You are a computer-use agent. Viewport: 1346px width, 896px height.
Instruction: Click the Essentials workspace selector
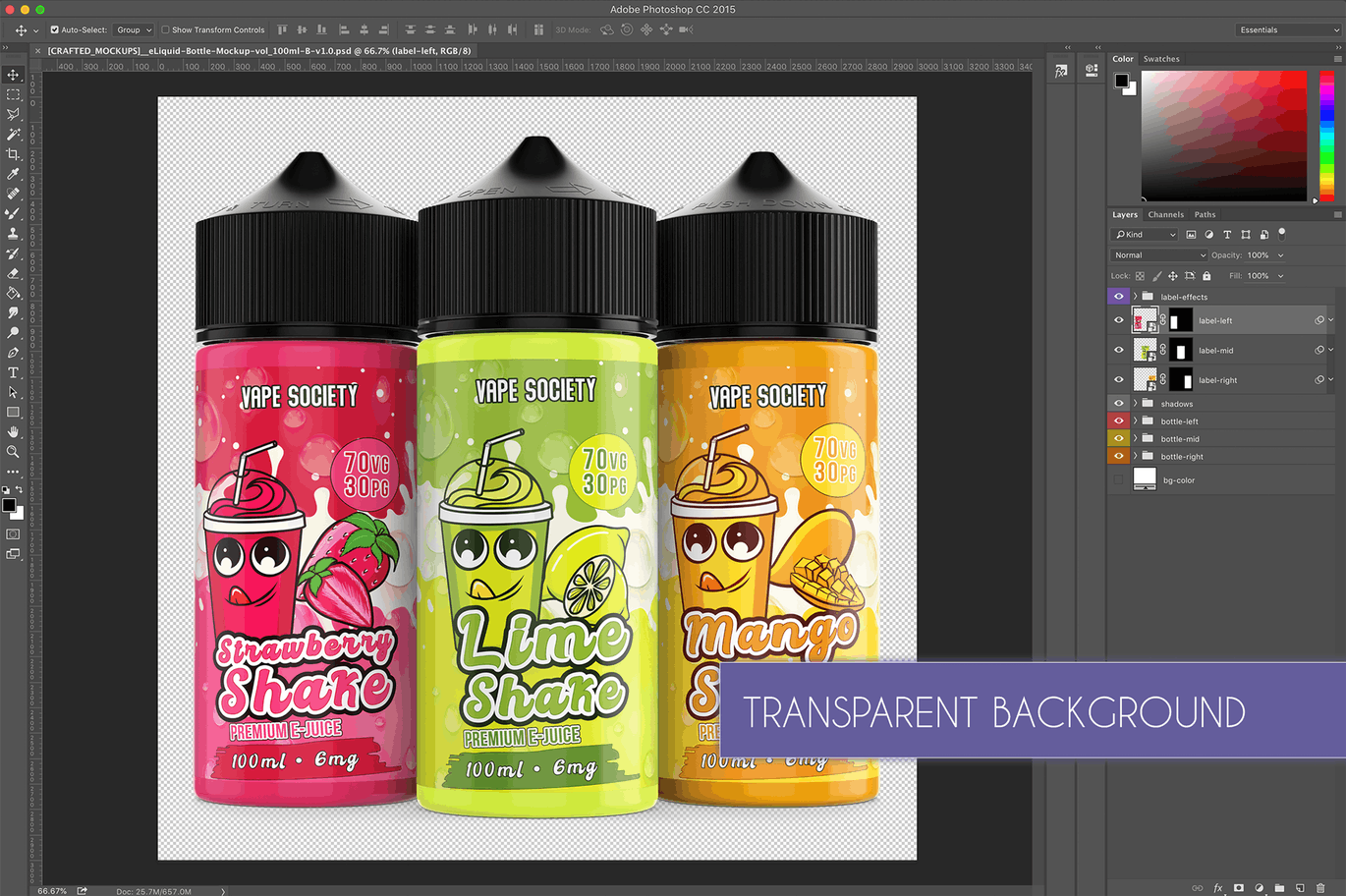pos(1287,29)
